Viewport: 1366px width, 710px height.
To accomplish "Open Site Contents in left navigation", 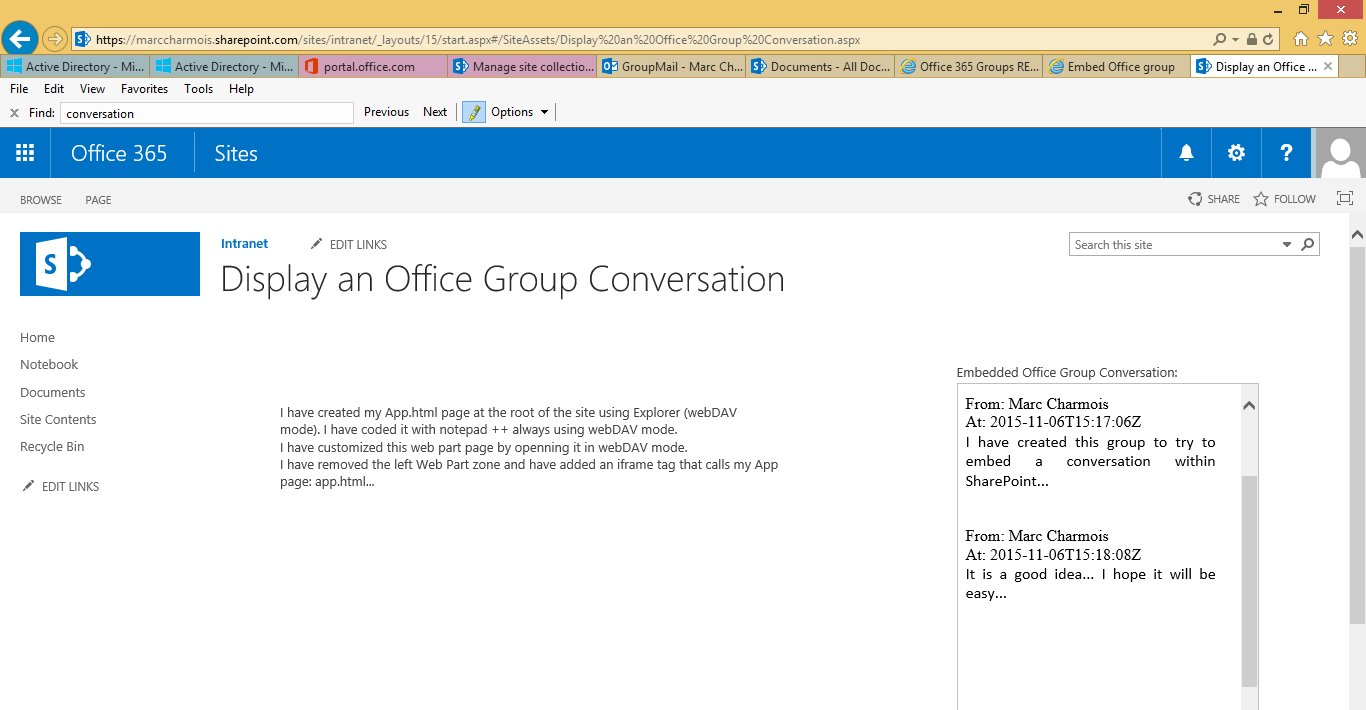I will [58, 420].
